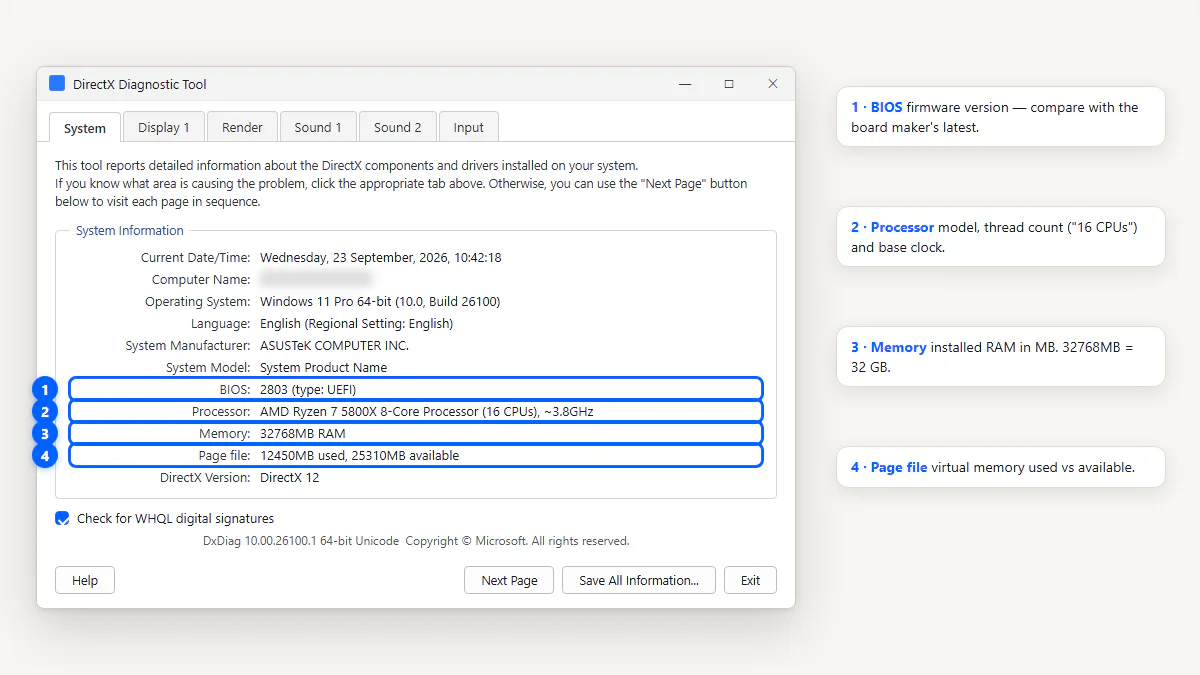Click the 'System Model:' label
The width and height of the screenshot is (1200, 675).
208,367
